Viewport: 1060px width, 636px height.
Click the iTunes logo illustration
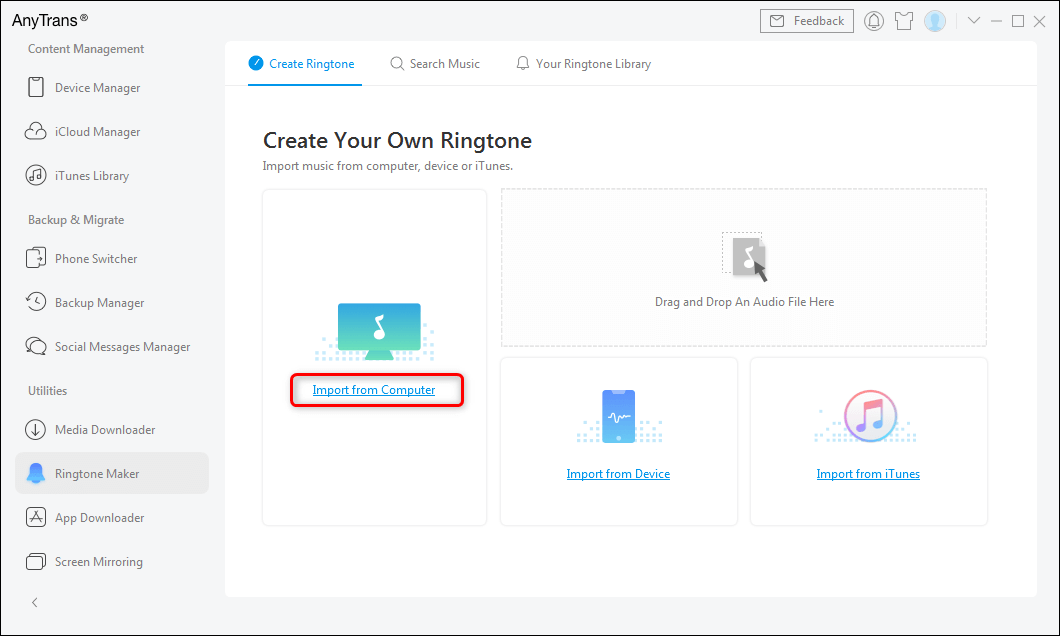pos(870,416)
